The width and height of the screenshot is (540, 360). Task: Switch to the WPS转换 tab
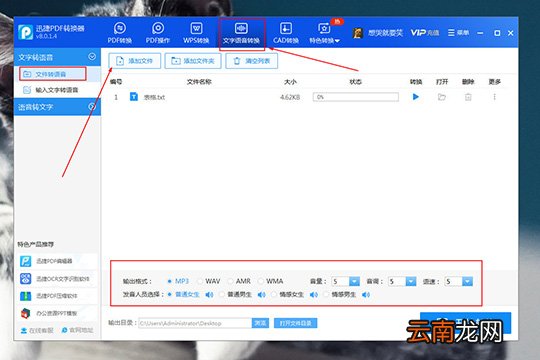pos(196,33)
